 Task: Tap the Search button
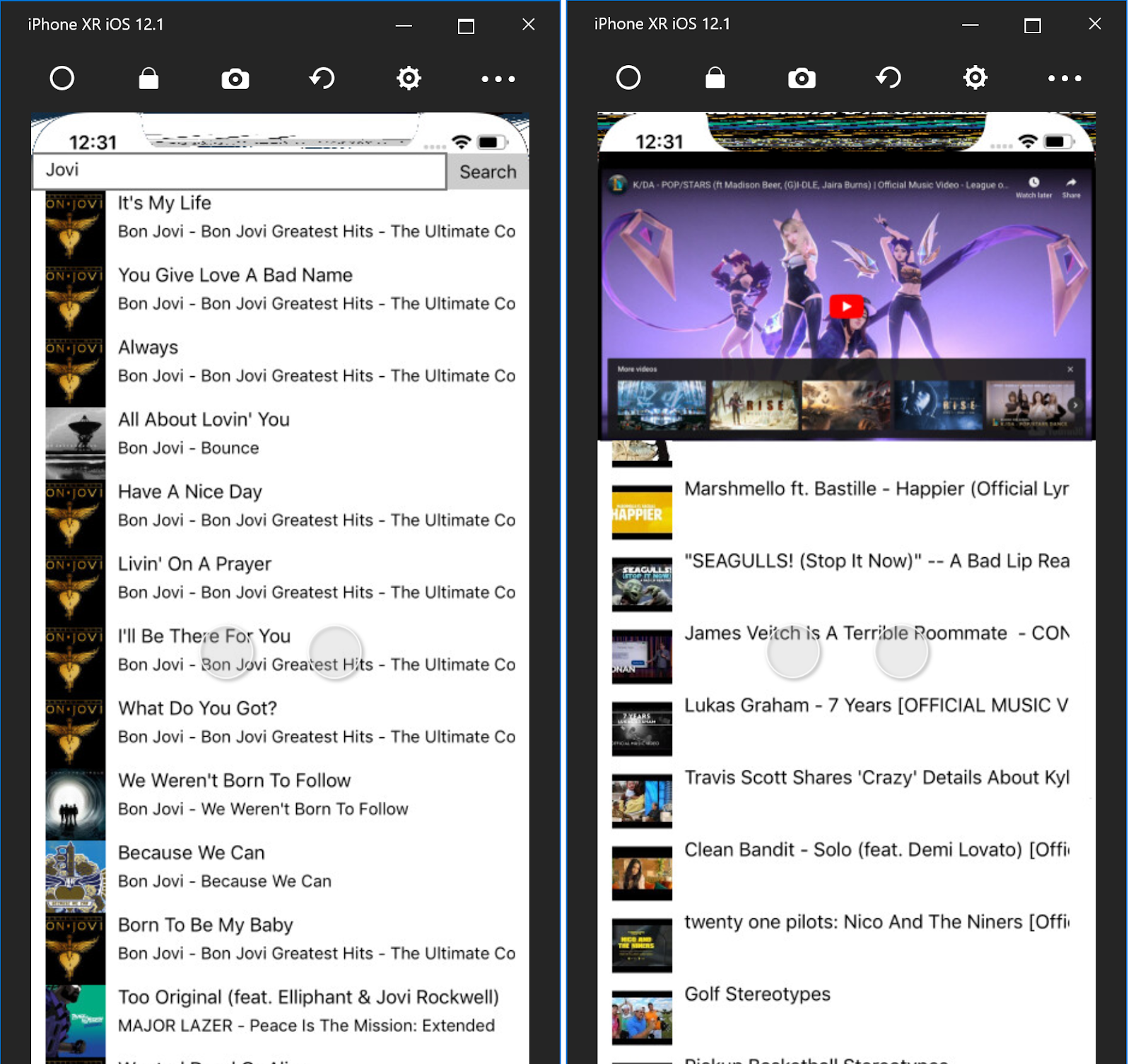[488, 172]
